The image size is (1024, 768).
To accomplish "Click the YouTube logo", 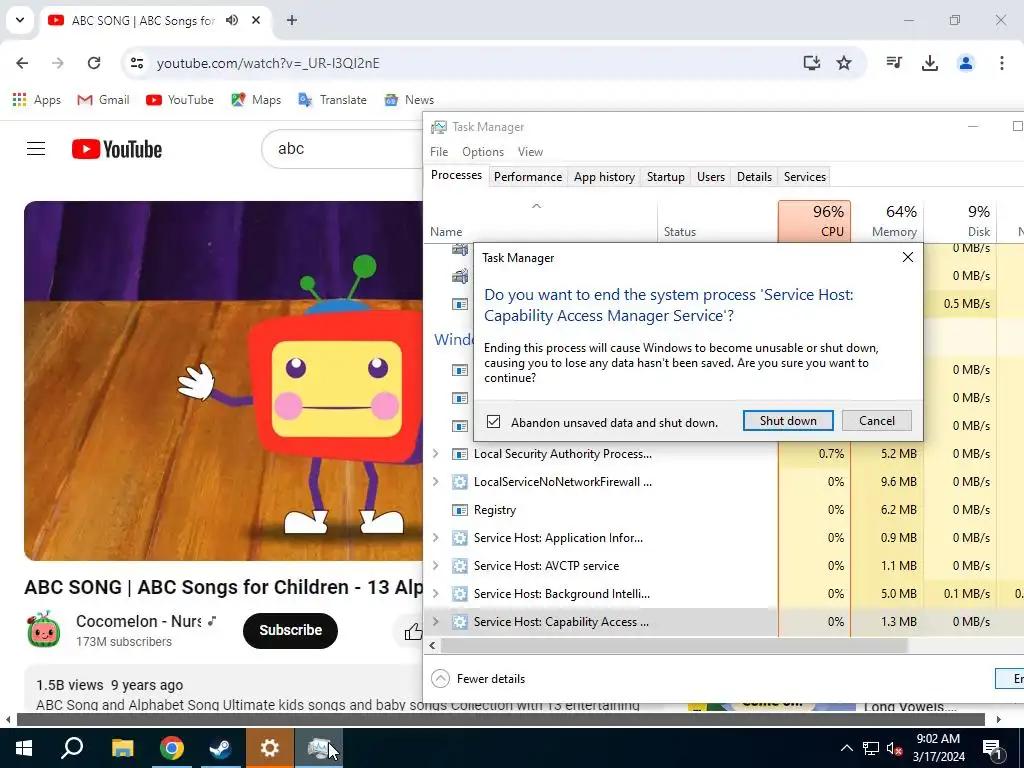I will point(117,149).
